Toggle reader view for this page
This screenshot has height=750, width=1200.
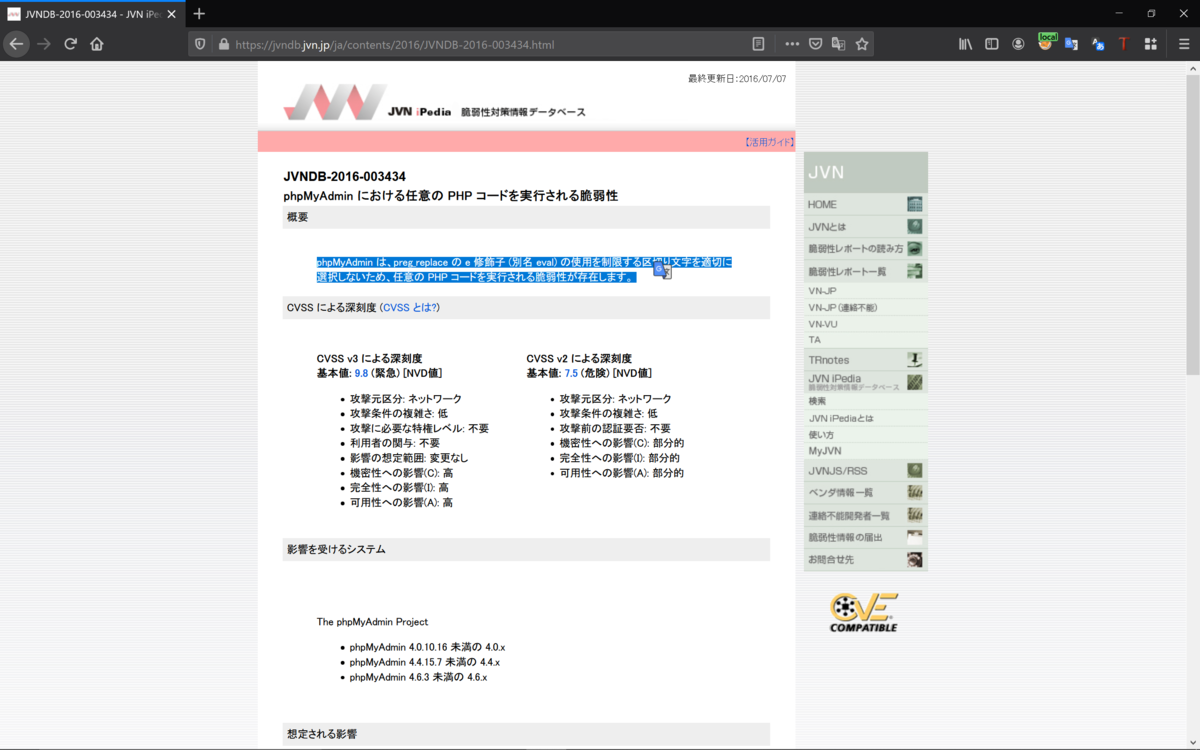(758, 44)
